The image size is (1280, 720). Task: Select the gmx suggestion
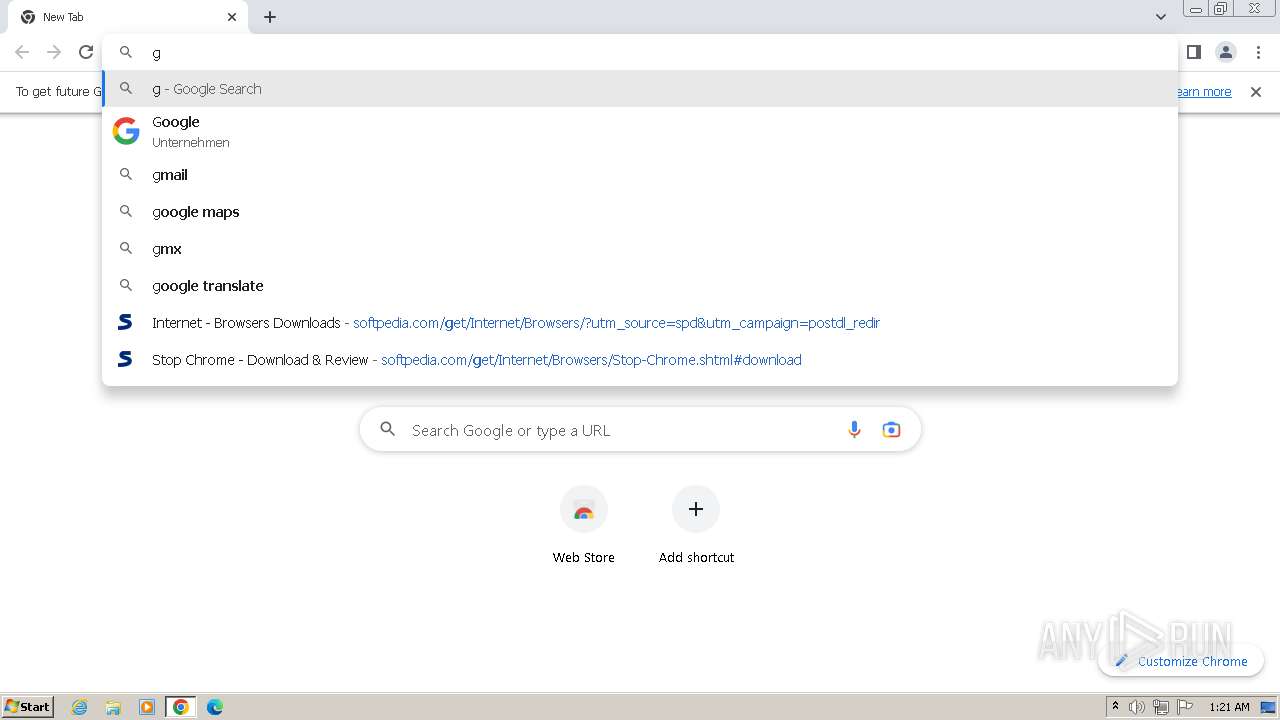tap(640, 249)
